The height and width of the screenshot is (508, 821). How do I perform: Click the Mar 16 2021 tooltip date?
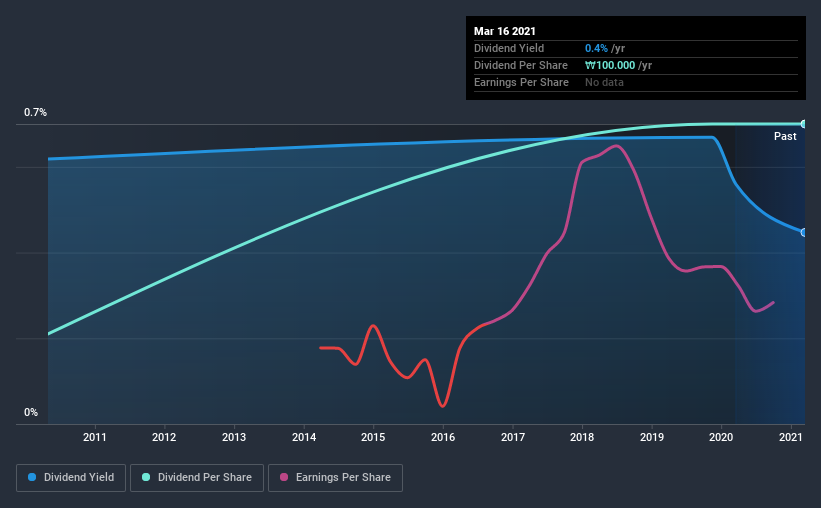[505, 31]
